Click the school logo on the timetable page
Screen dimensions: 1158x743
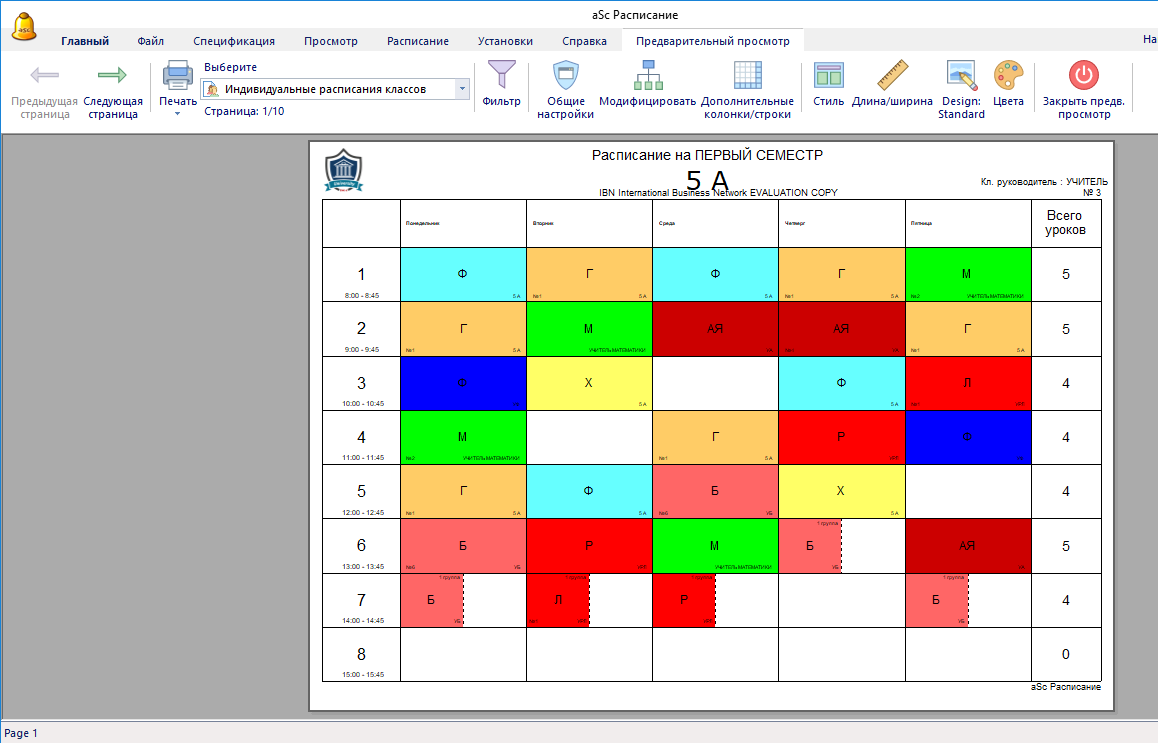[x=343, y=170]
